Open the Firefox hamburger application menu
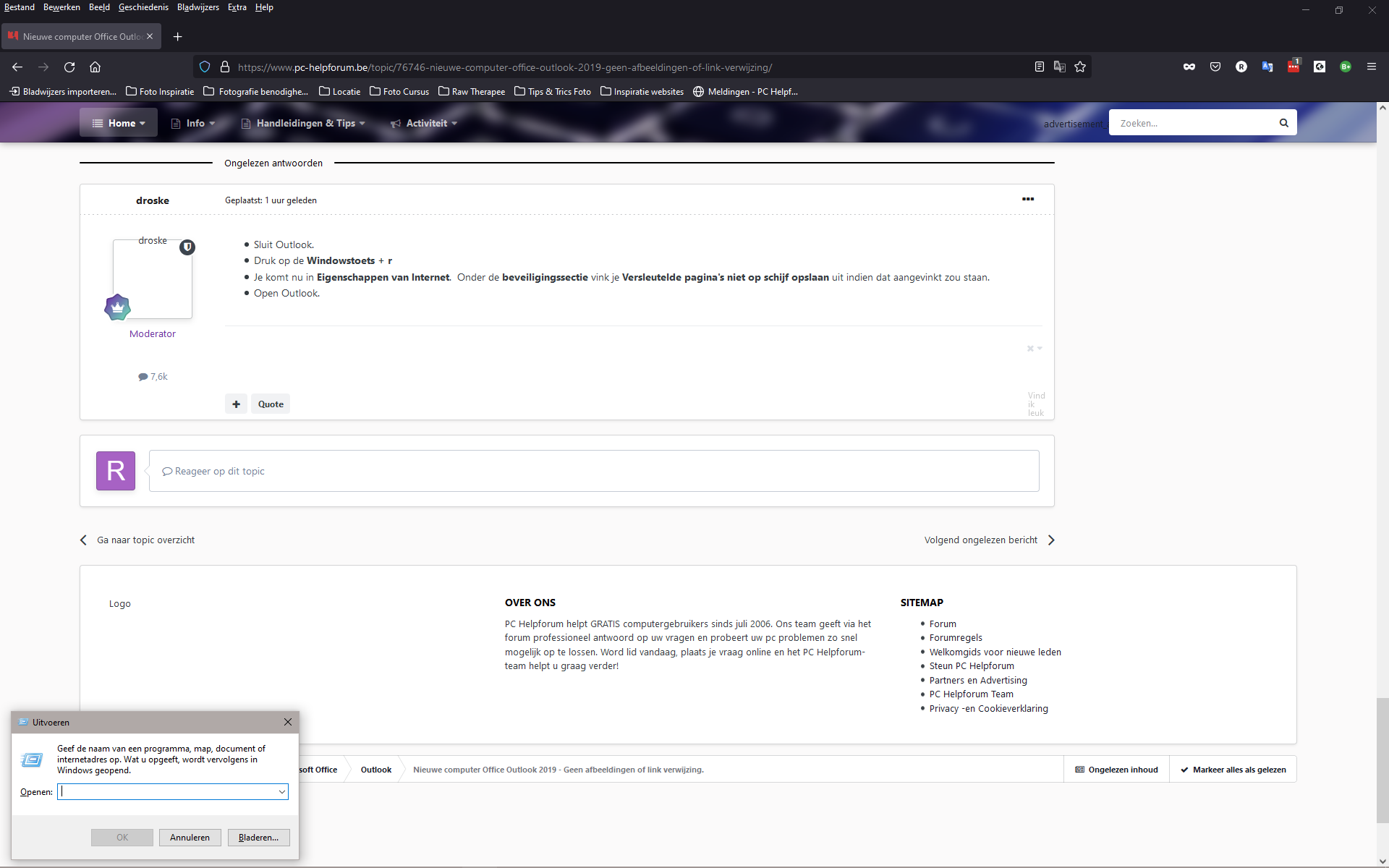This screenshot has height=868, width=1389. tap(1371, 67)
